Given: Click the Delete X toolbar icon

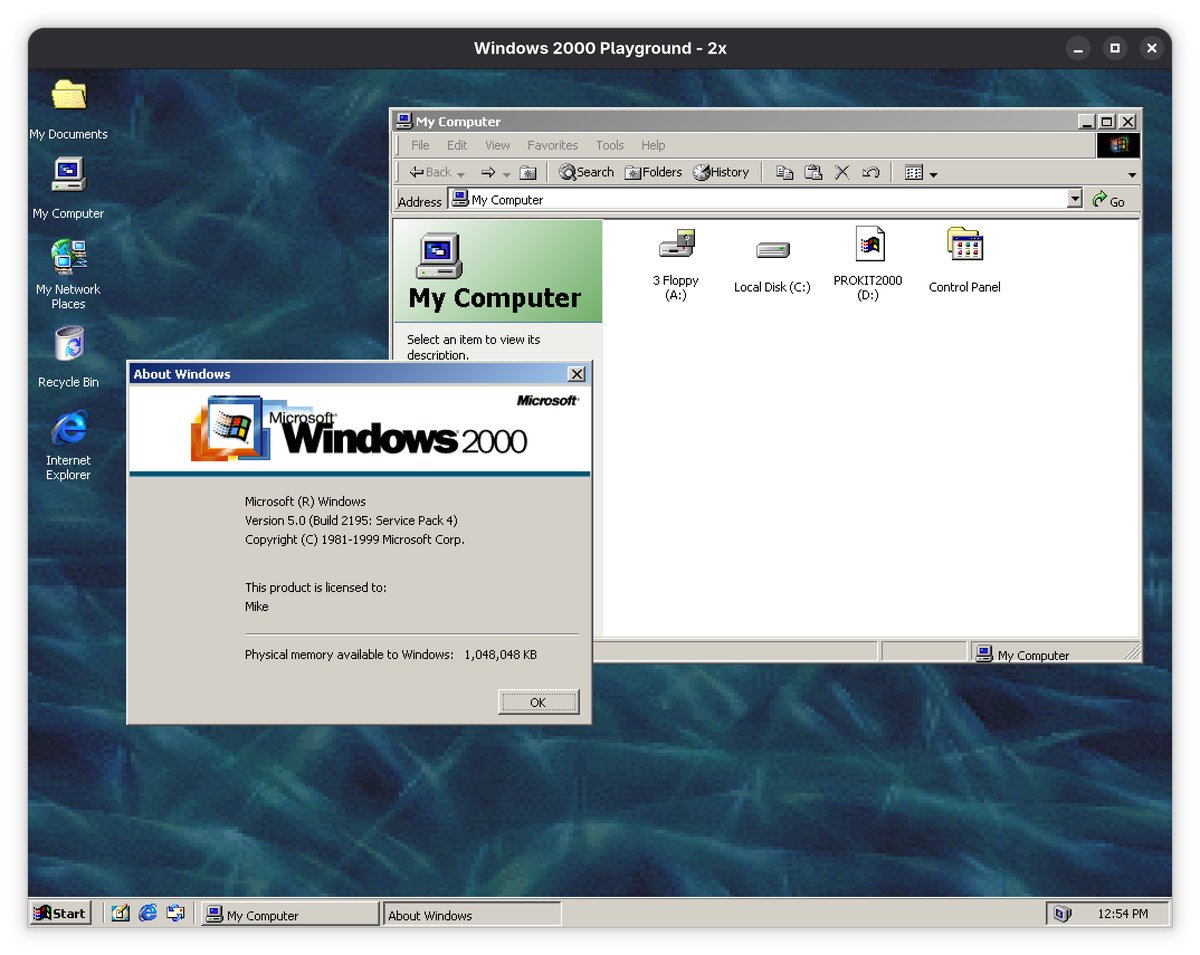Looking at the screenshot, I should (x=842, y=172).
